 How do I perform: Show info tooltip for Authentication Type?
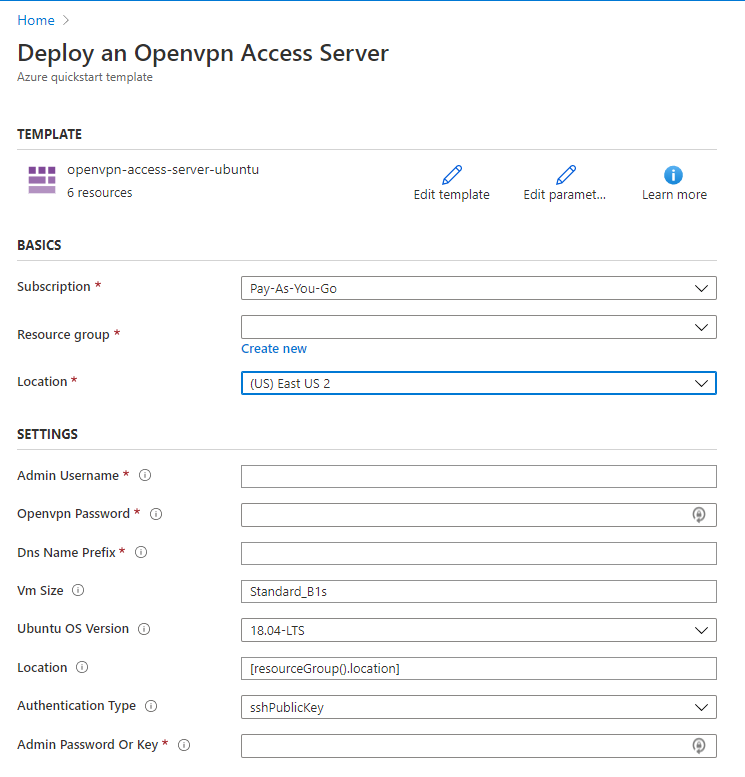pyautogui.click(x=151, y=706)
